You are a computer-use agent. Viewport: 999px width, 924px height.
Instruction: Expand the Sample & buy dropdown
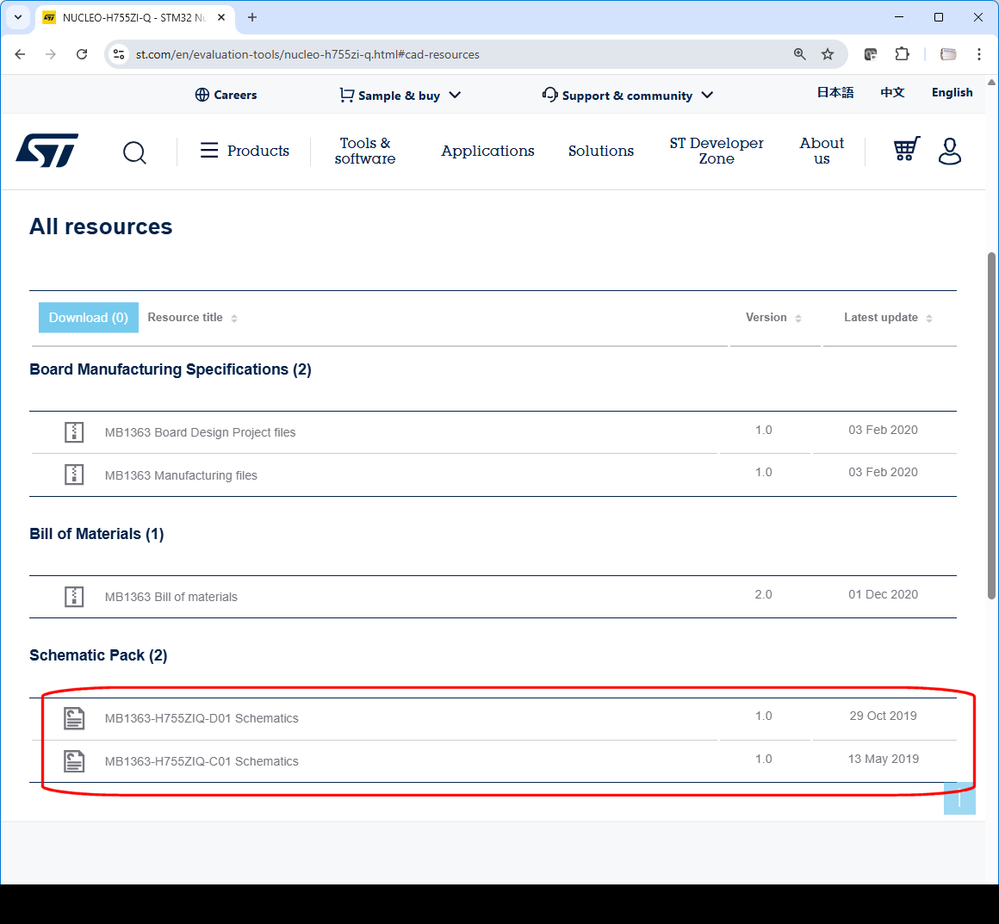454,95
